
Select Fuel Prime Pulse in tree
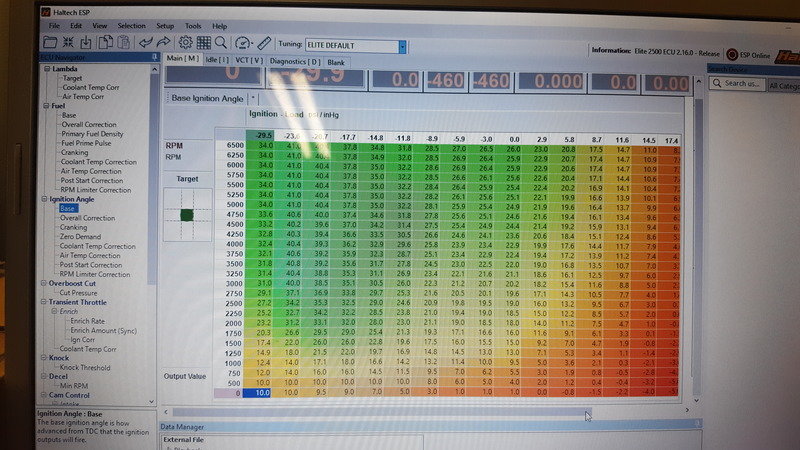click(86, 143)
